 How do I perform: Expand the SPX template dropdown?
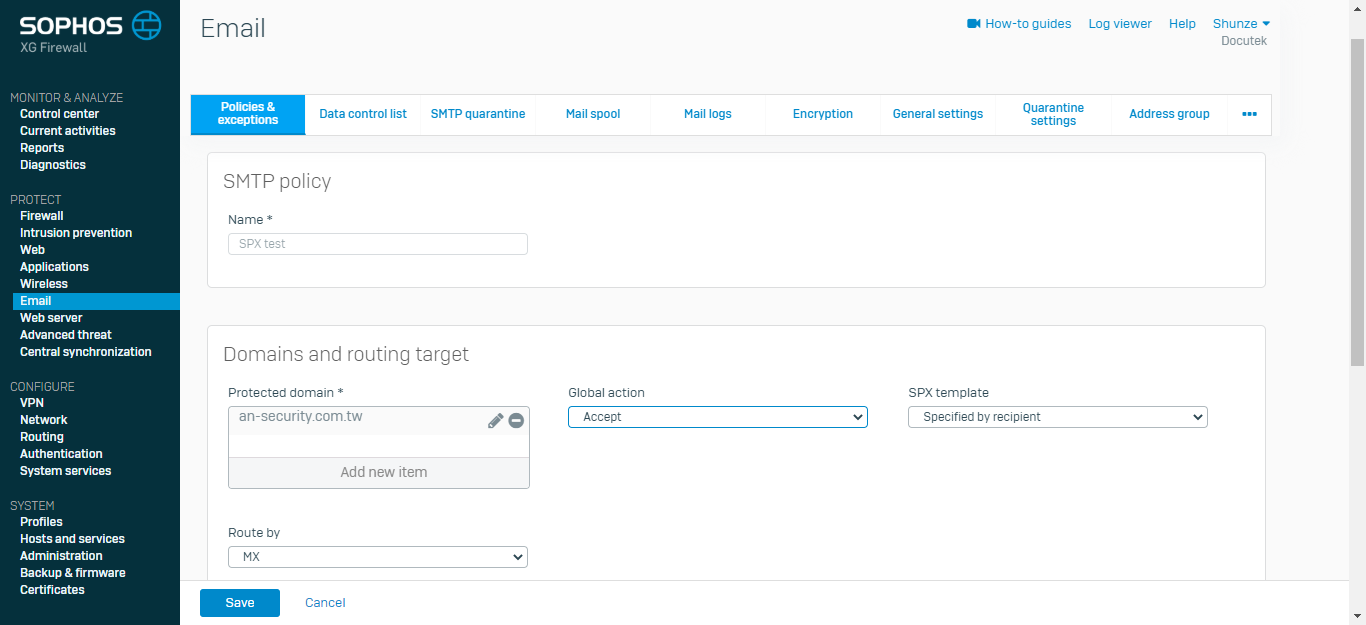[1058, 417]
